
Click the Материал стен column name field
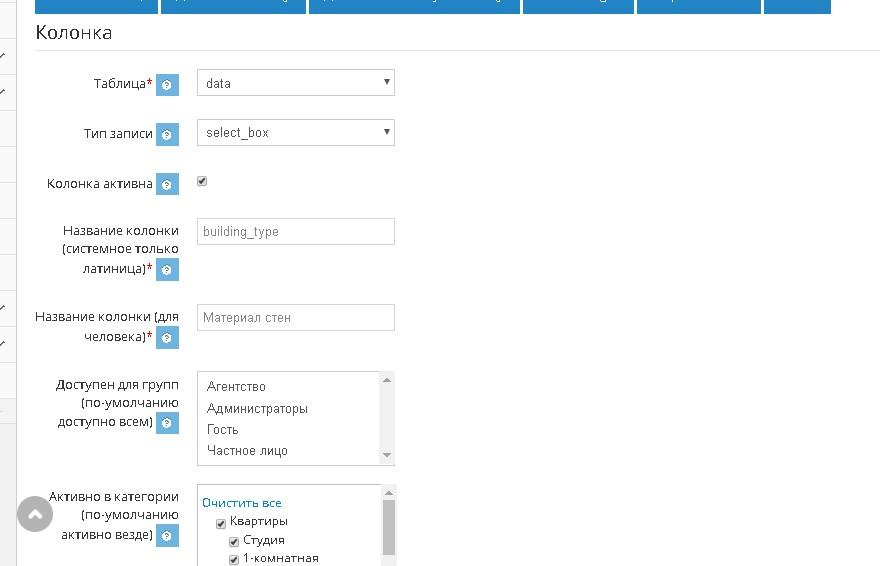tap(296, 317)
